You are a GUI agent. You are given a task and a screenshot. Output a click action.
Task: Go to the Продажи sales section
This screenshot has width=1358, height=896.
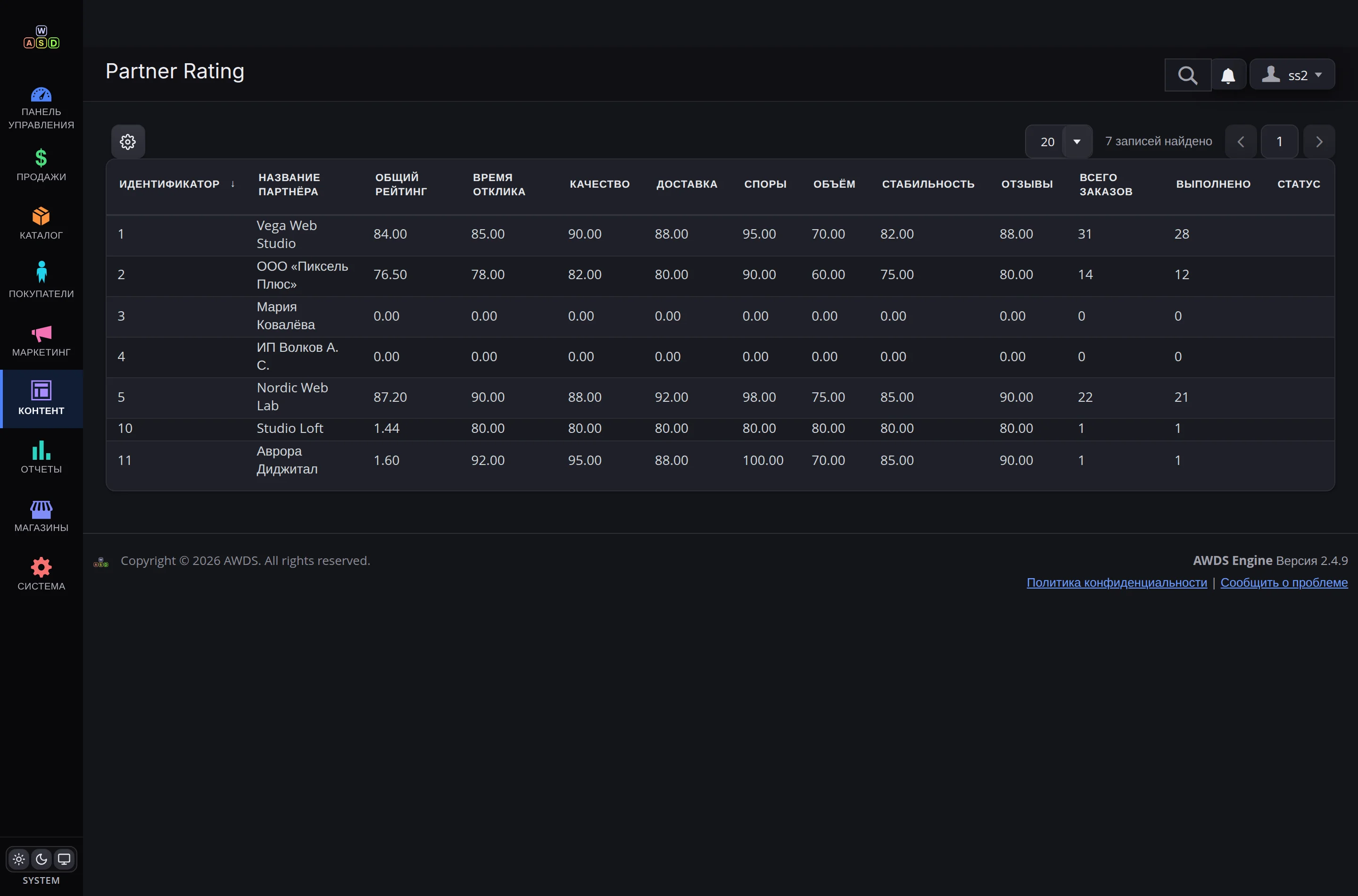(x=41, y=165)
